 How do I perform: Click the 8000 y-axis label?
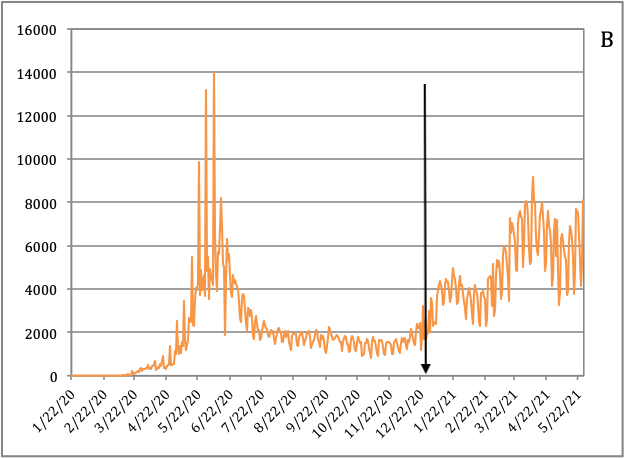(x=41, y=204)
